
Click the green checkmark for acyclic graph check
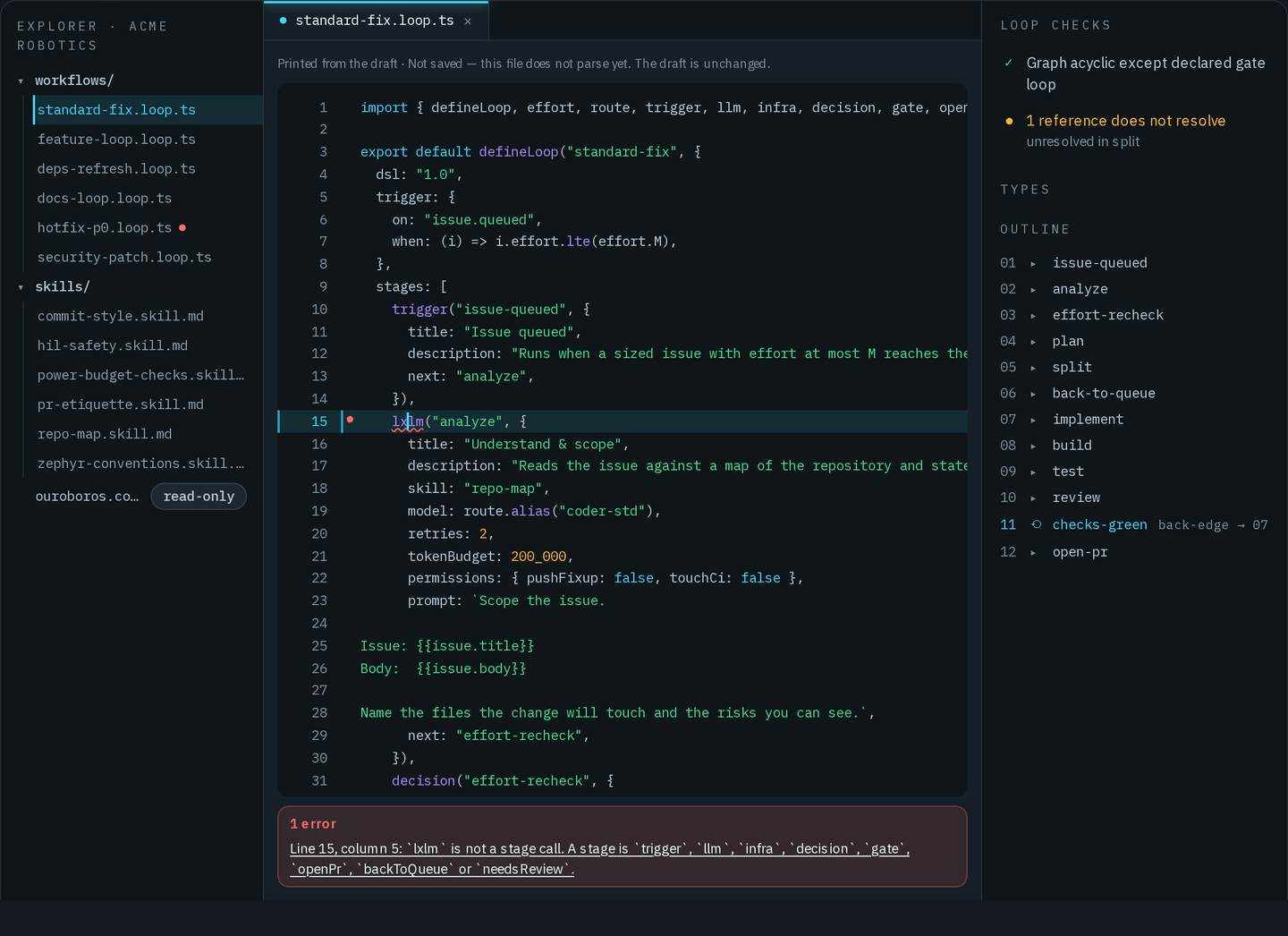pos(1009,63)
